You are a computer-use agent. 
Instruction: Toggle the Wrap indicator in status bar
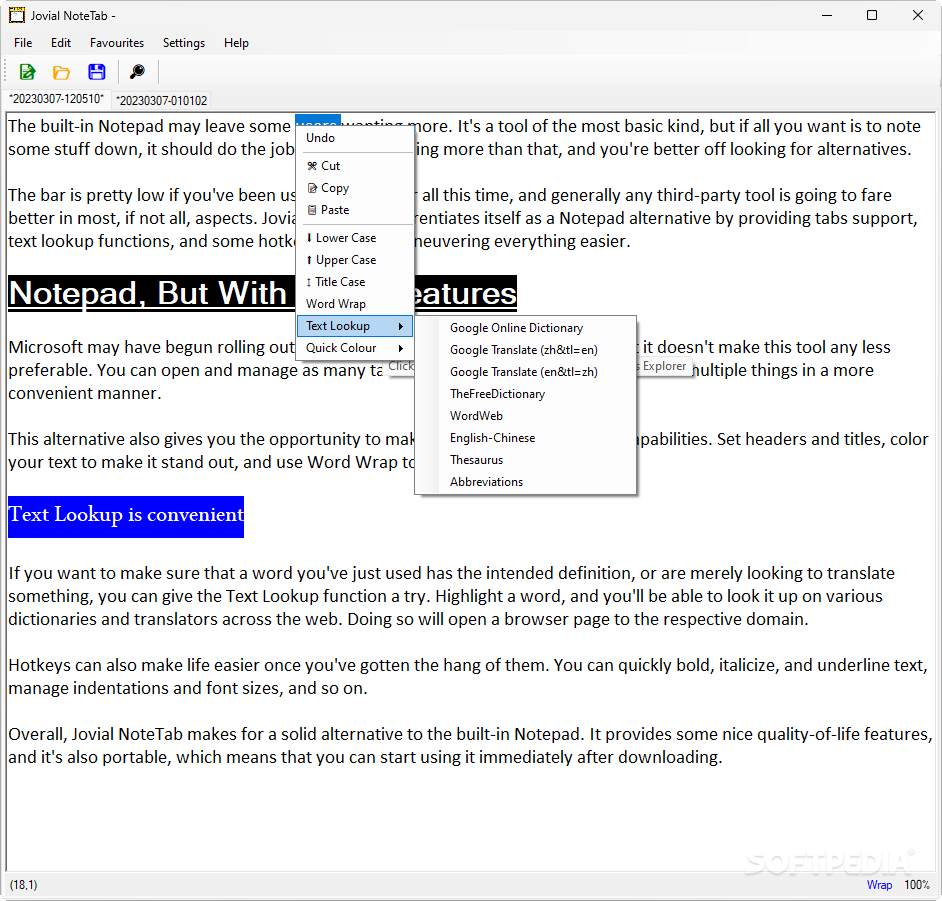[879, 885]
